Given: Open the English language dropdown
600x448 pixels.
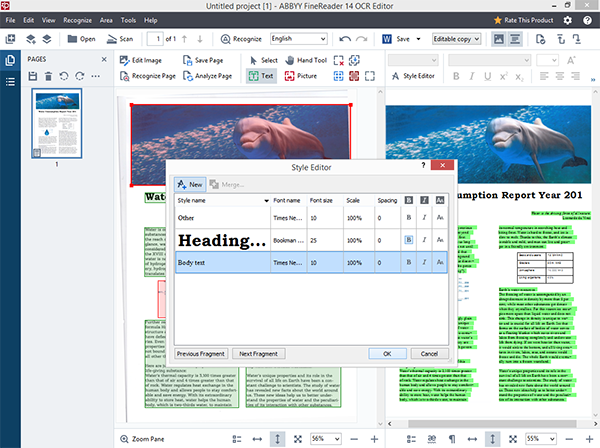Looking at the screenshot, I should pyautogui.click(x=297, y=39).
